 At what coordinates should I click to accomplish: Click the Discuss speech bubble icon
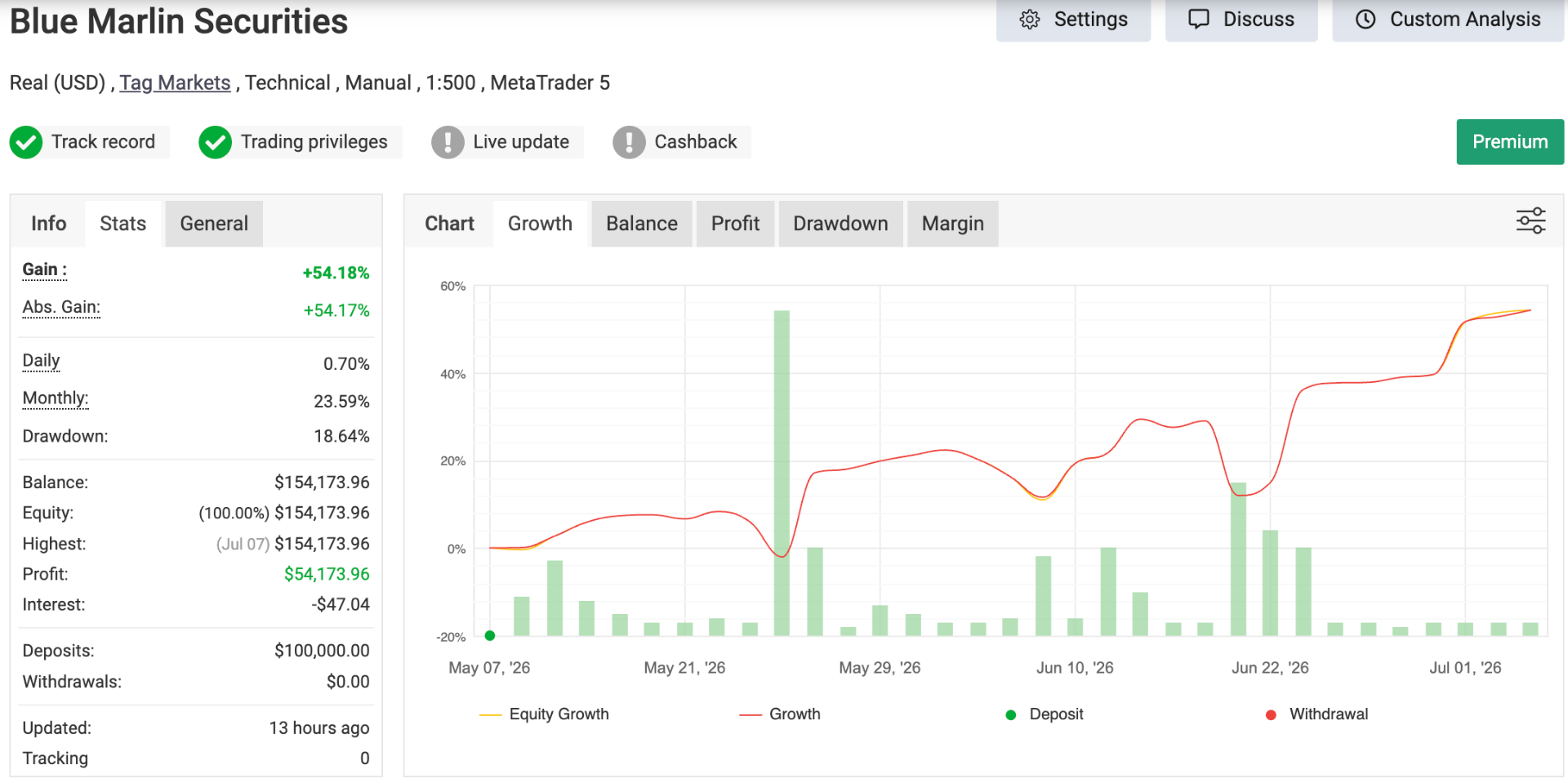point(1199,19)
